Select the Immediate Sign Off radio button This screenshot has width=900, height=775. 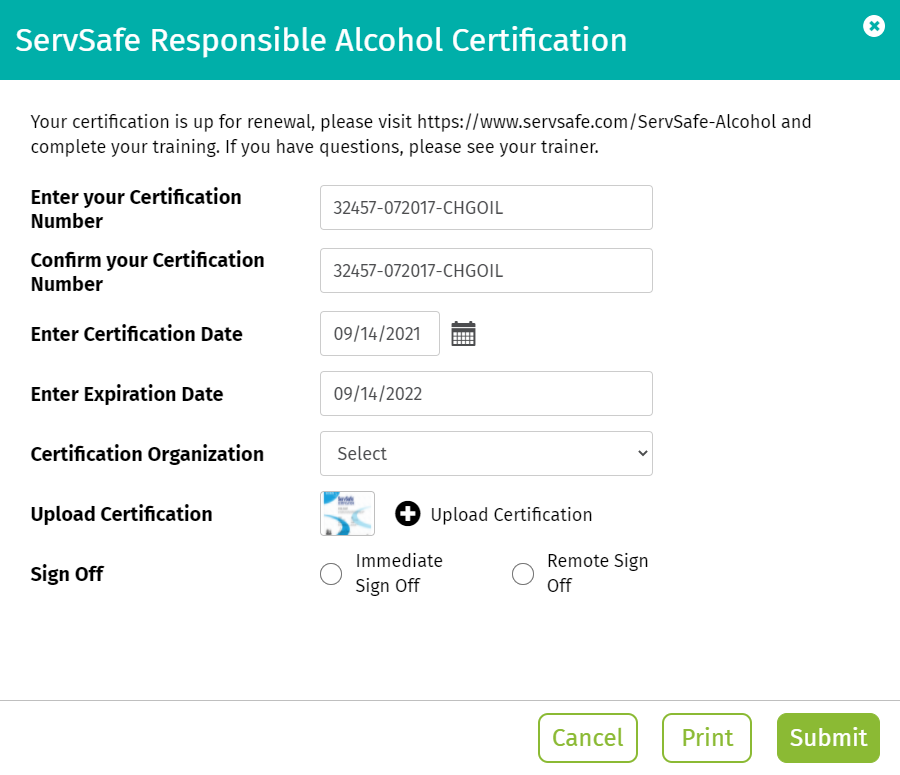[x=331, y=574]
